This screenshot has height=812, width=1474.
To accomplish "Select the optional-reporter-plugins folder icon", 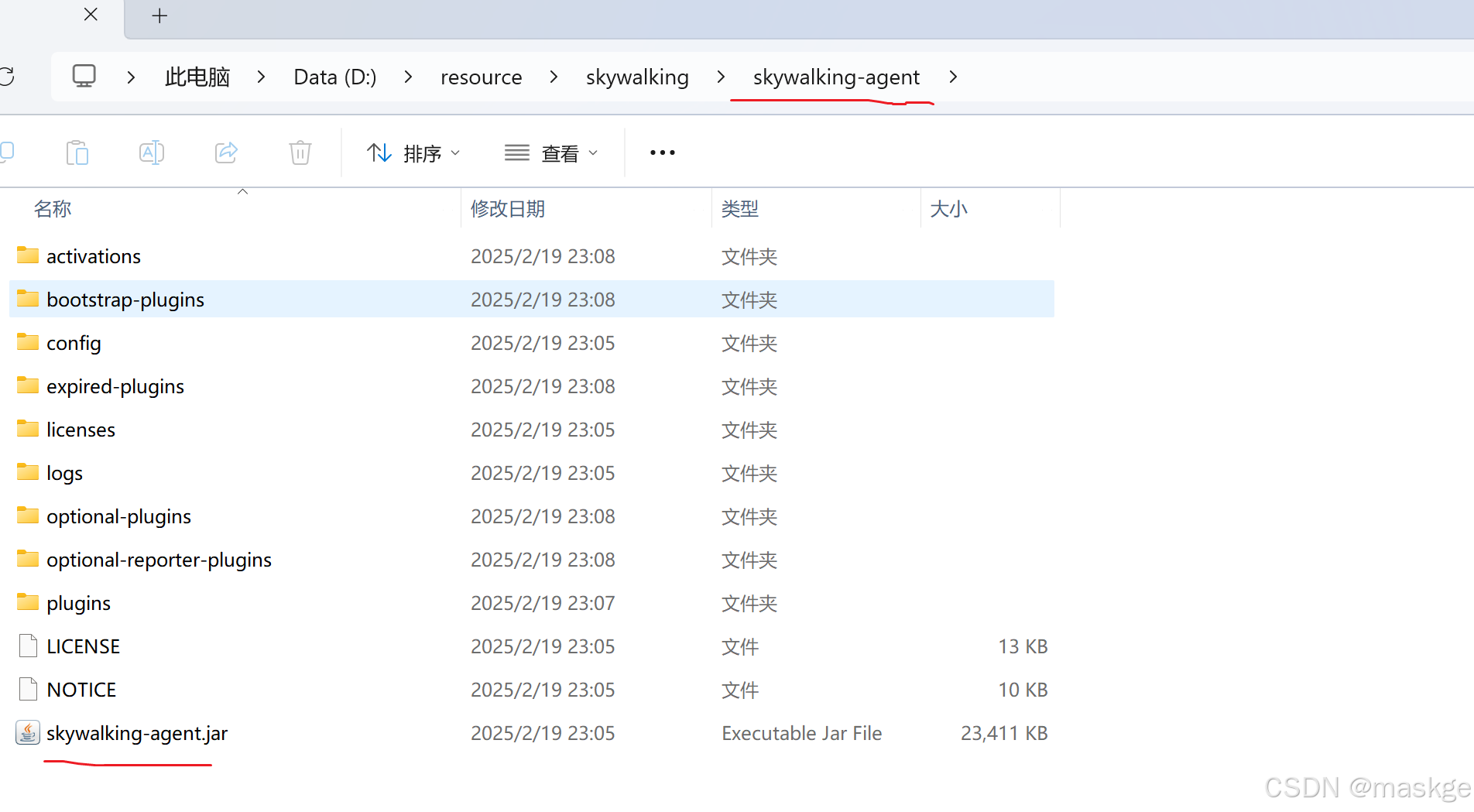I will [x=28, y=559].
